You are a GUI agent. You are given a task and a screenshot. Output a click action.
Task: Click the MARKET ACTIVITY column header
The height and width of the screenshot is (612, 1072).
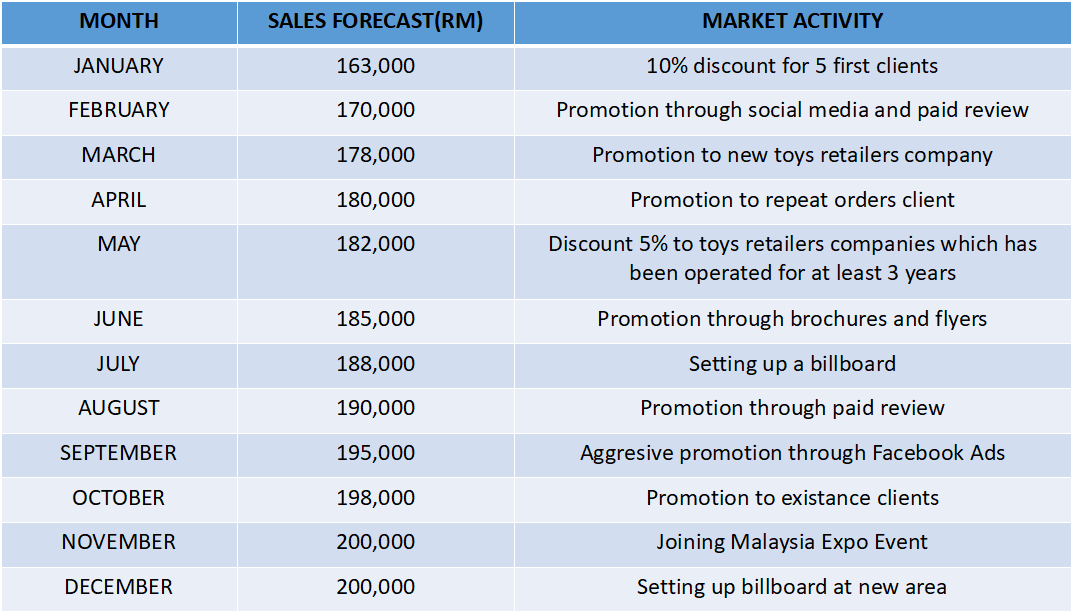(x=792, y=21)
